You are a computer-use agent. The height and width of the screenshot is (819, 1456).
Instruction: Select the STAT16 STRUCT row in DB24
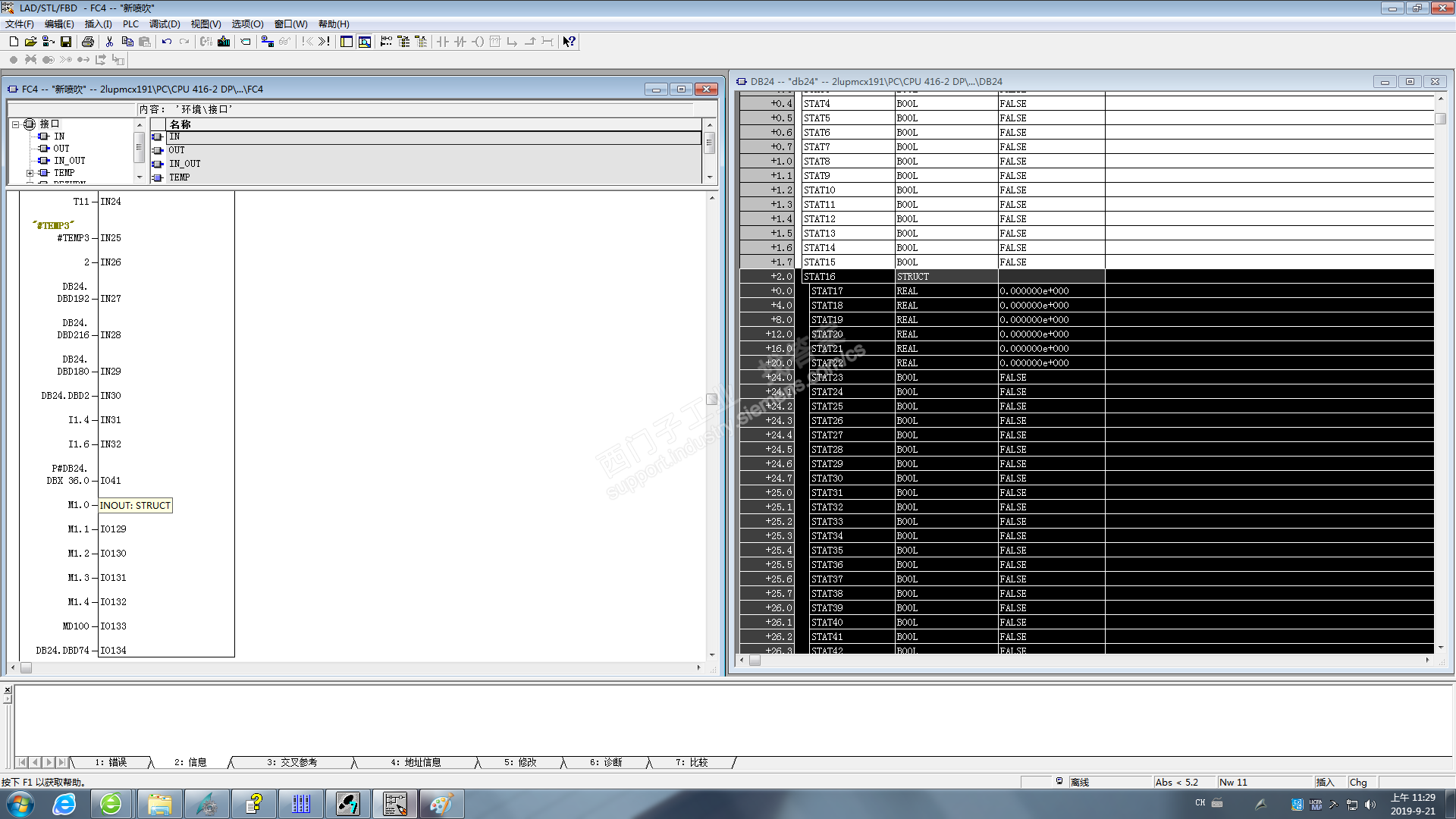point(819,277)
